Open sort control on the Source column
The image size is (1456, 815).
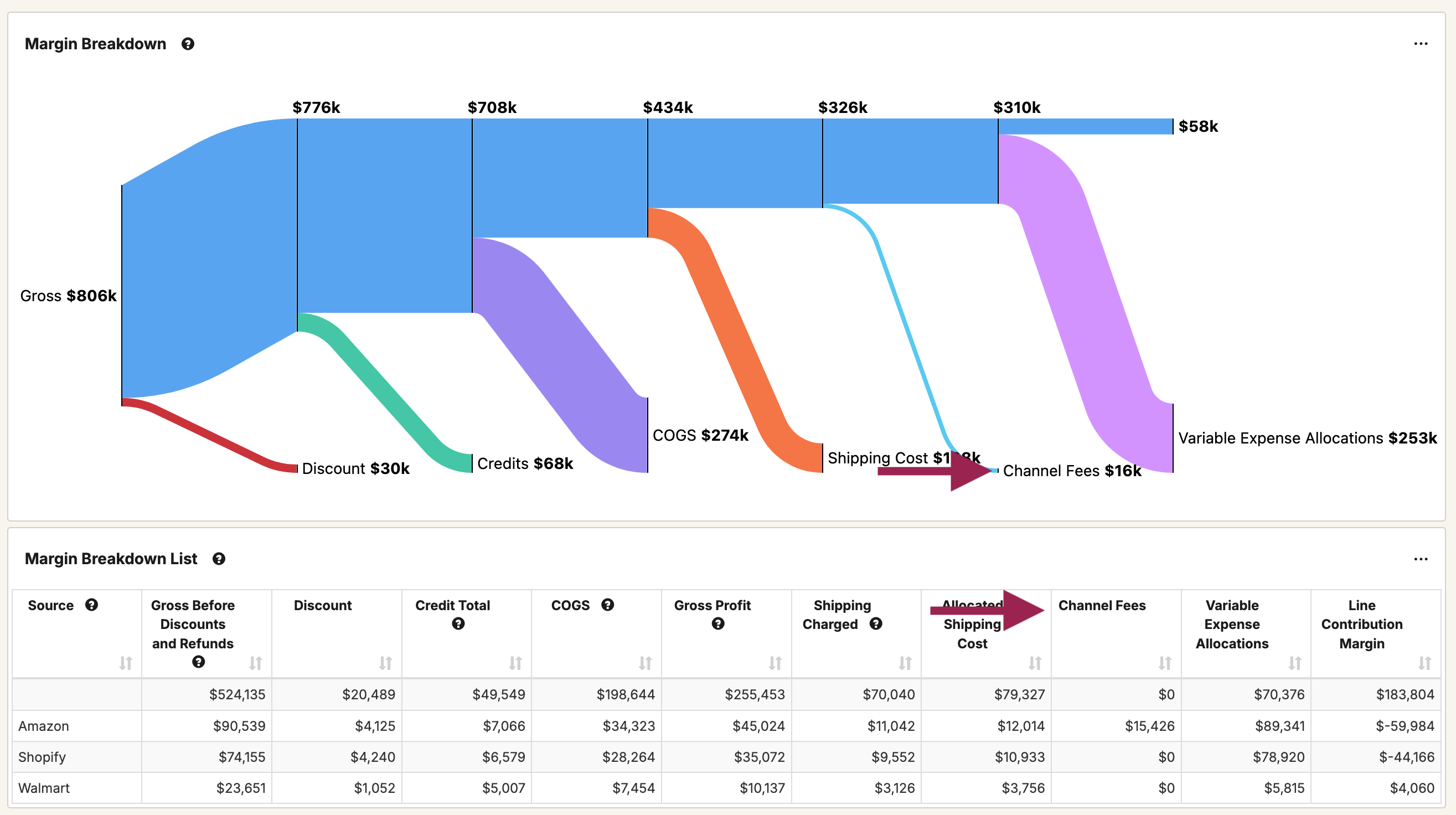[x=127, y=663]
